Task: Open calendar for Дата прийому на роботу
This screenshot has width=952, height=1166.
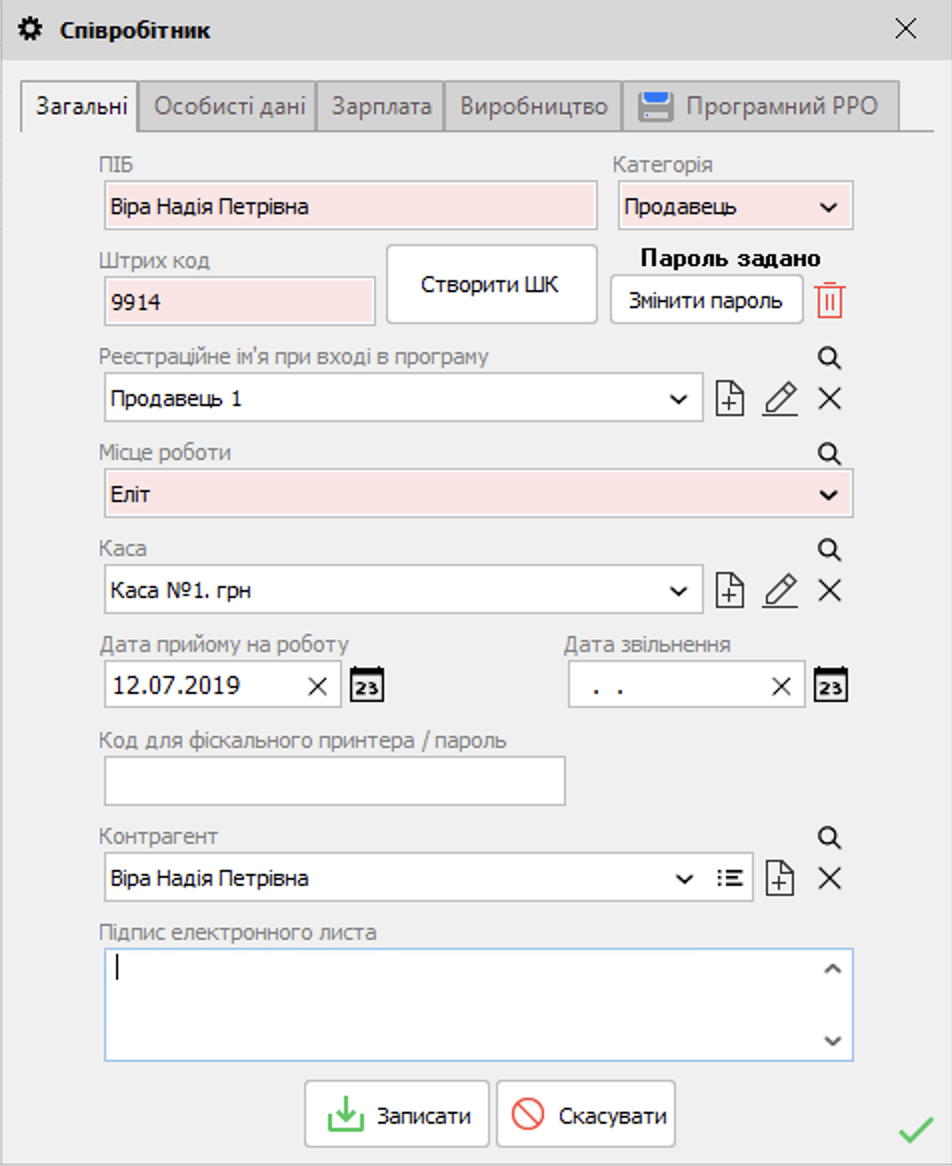Action: 367,684
